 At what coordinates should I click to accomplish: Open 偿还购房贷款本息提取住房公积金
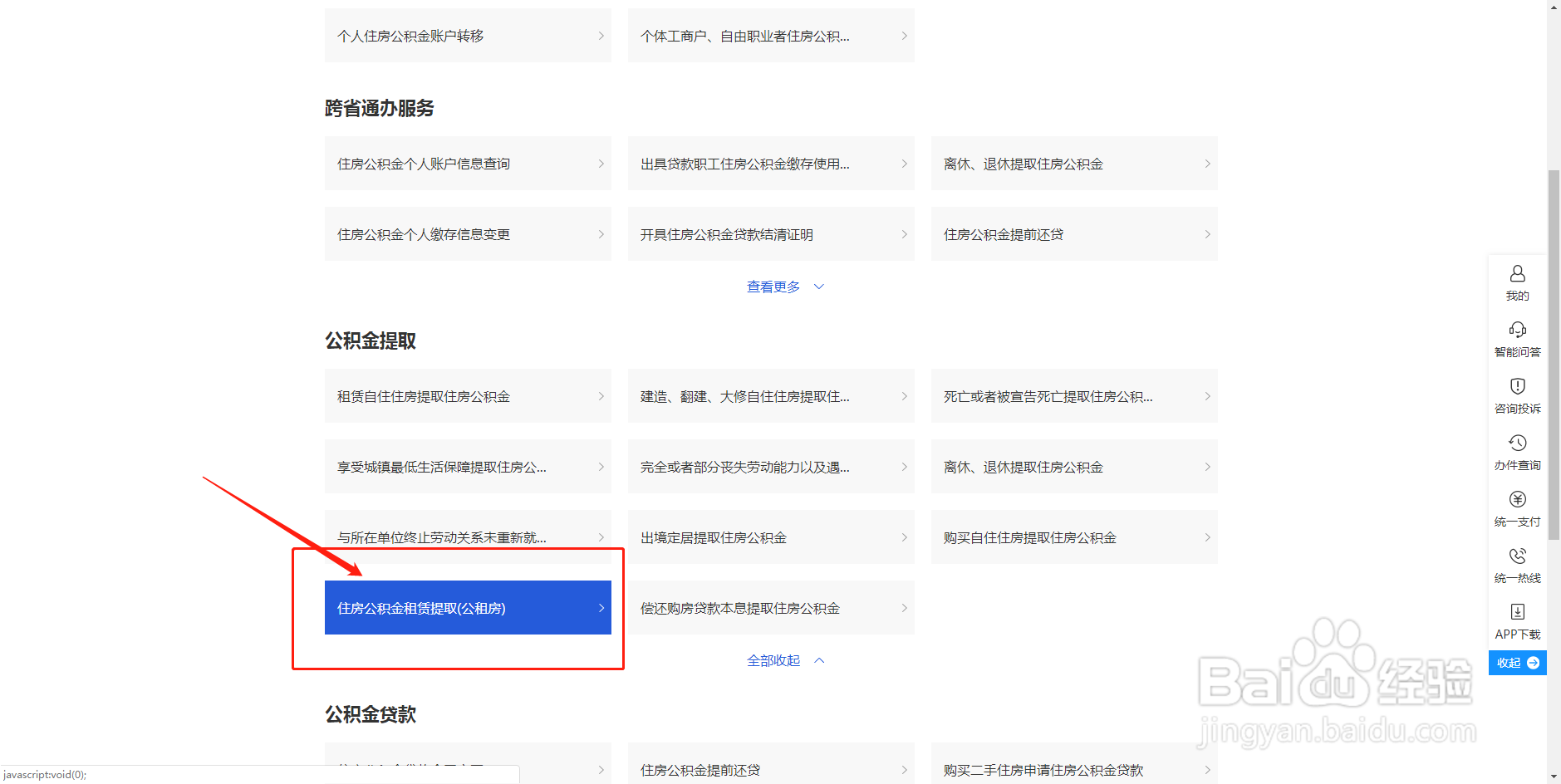pyautogui.click(x=771, y=608)
